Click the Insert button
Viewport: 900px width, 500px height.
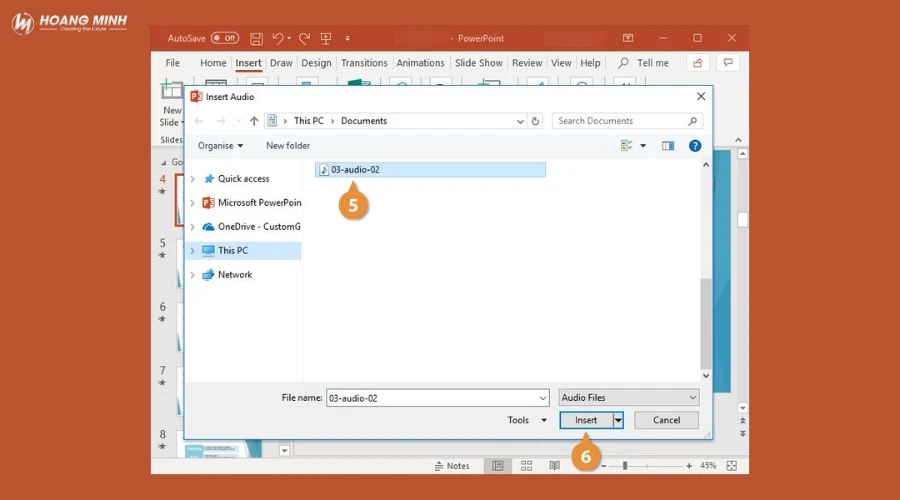click(586, 420)
